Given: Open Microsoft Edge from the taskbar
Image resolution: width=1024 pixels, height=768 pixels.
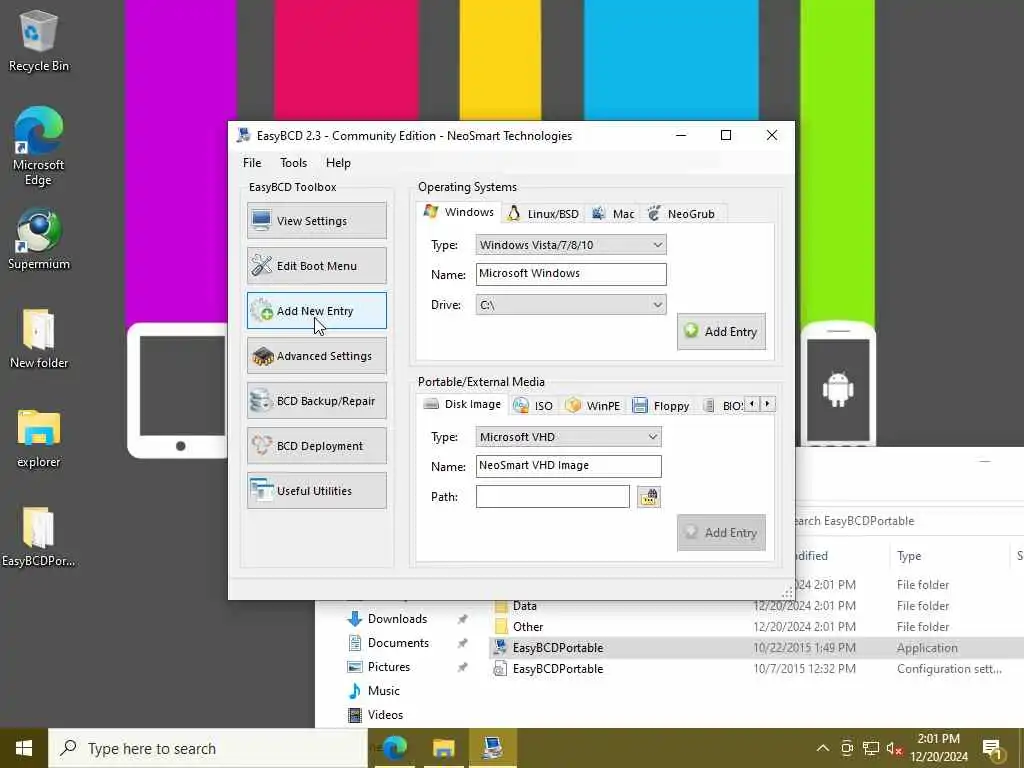Looking at the screenshot, I should 394,748.
